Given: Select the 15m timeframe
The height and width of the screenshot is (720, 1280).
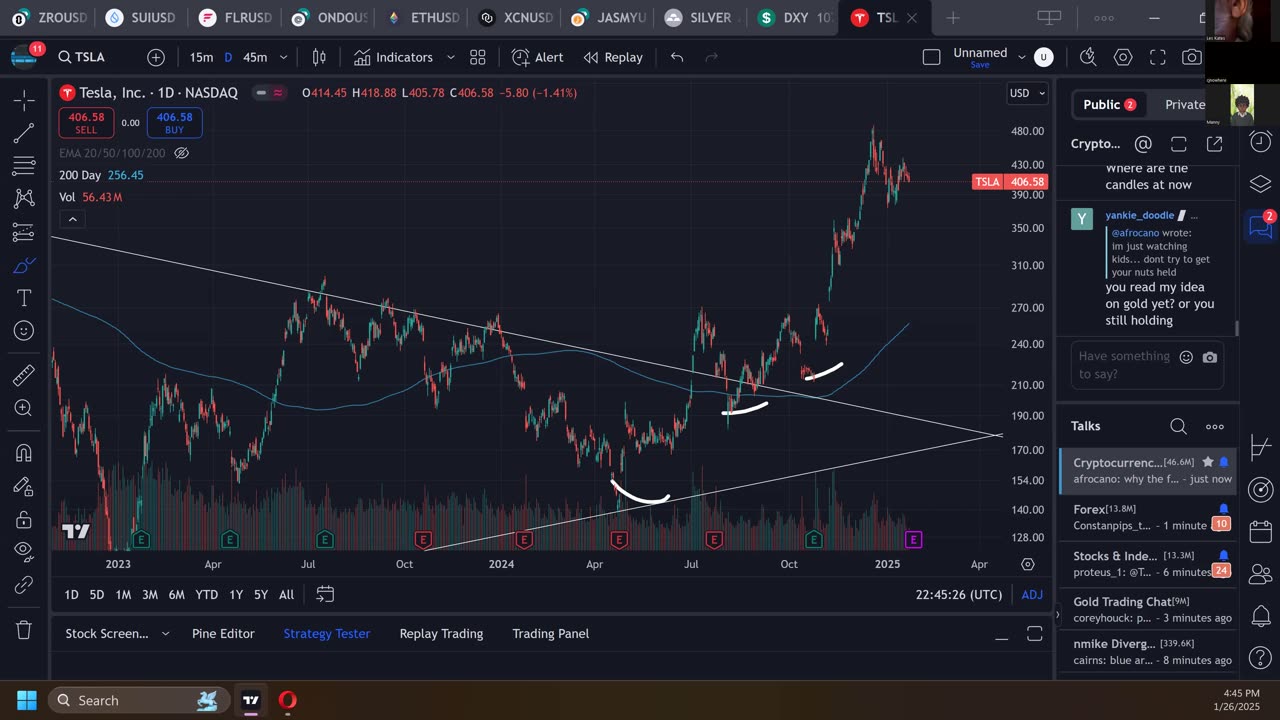Looking at the screenshot, I should 201,57.
